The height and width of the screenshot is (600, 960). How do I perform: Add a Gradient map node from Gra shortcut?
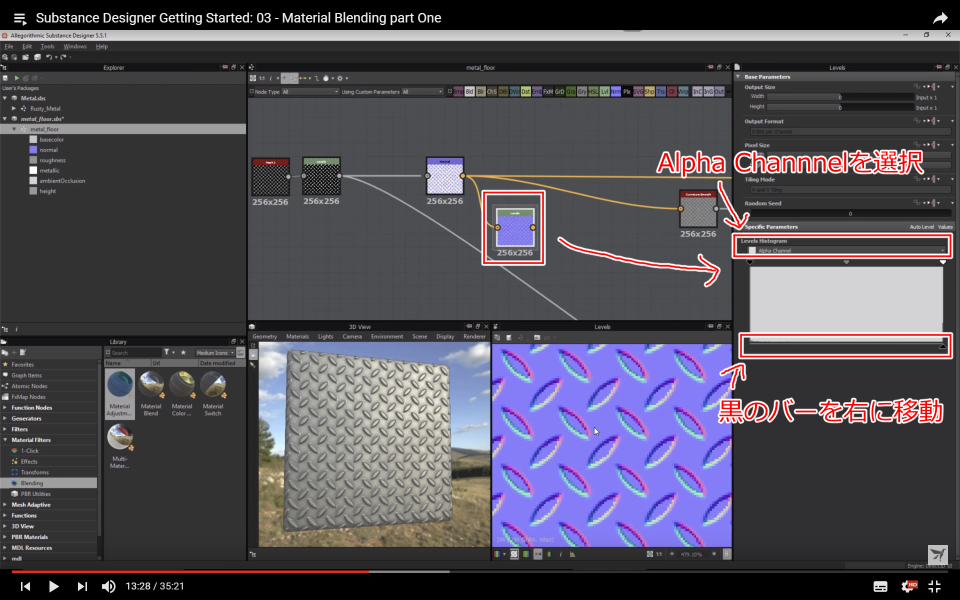pos(570,92)
